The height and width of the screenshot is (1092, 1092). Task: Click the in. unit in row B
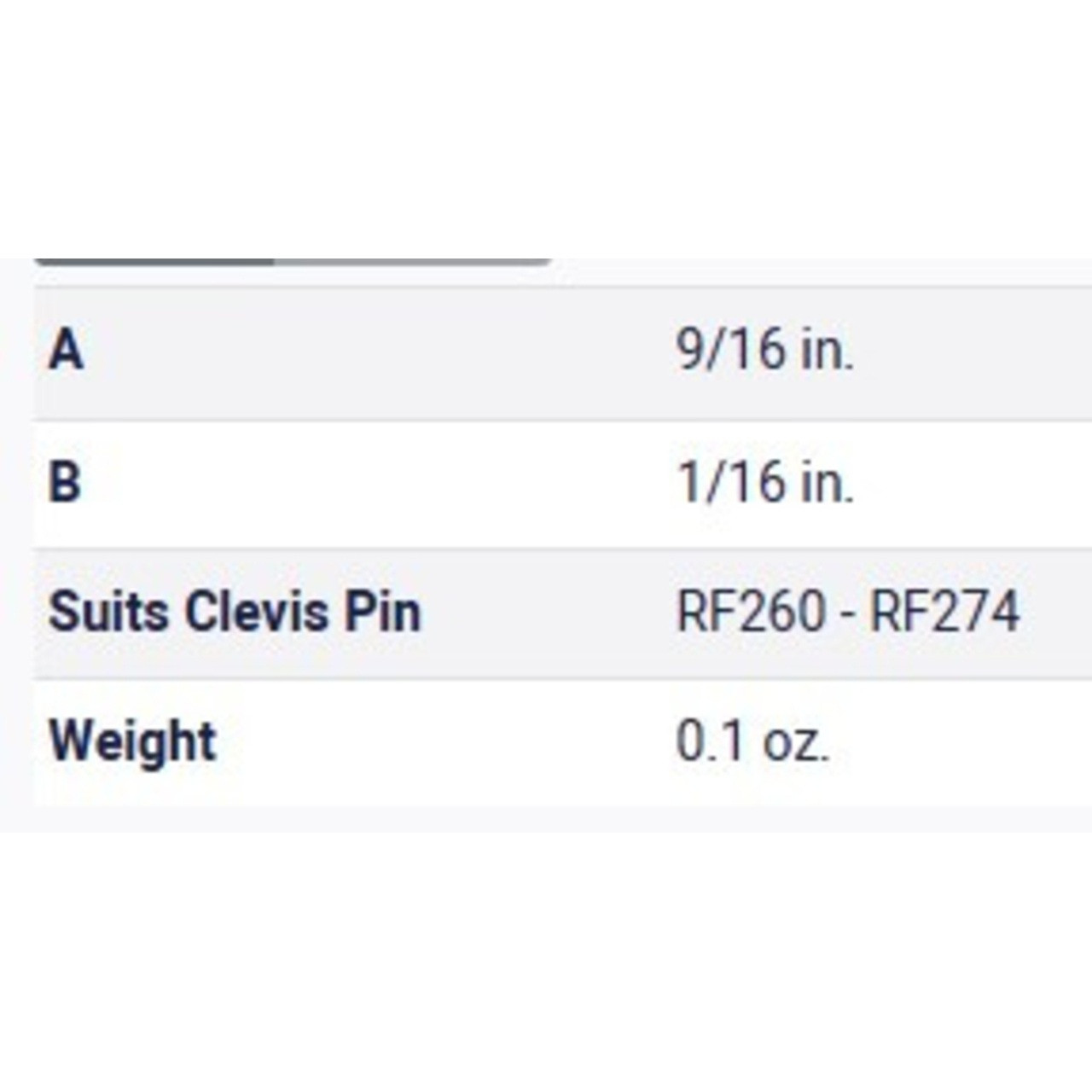tap(827, 482)
